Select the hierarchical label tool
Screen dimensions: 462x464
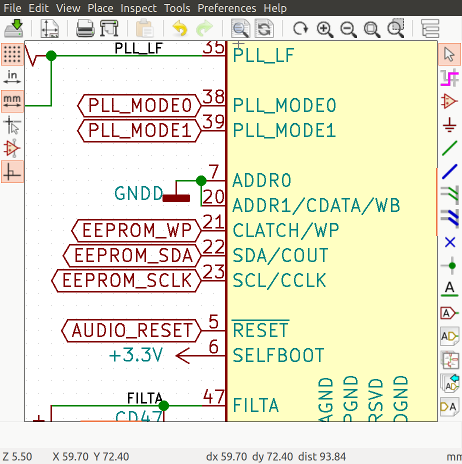point(449,337)
